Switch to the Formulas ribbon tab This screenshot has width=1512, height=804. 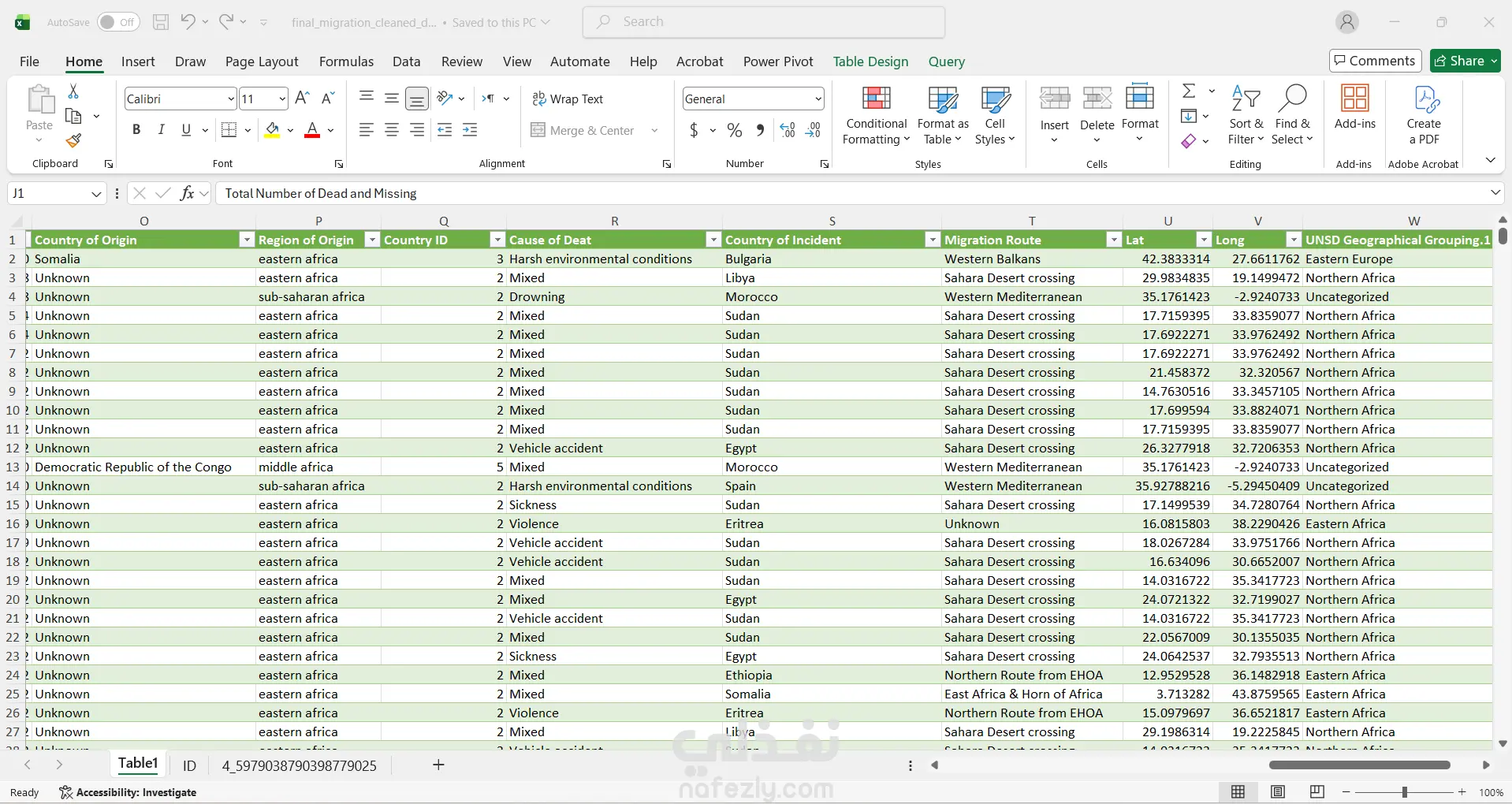click(x=346, y=61)
